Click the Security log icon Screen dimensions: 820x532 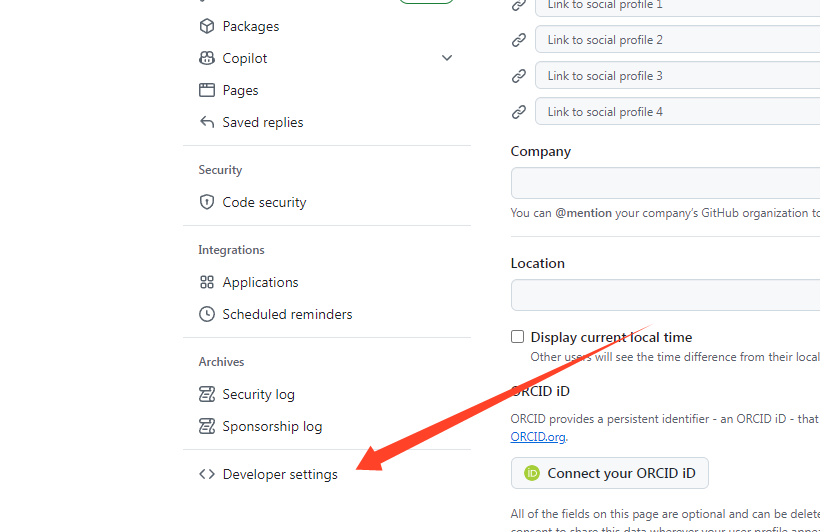pyautogui.click(x=207, y=394)
